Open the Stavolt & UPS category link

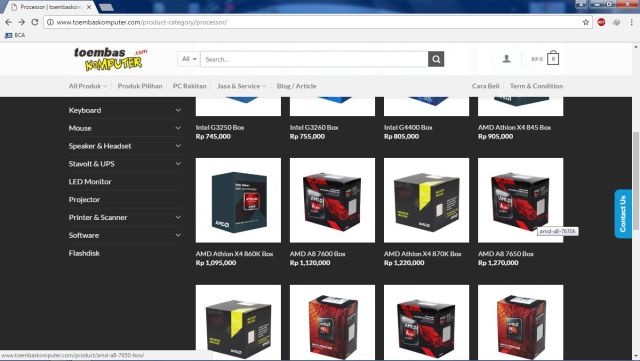91,164
